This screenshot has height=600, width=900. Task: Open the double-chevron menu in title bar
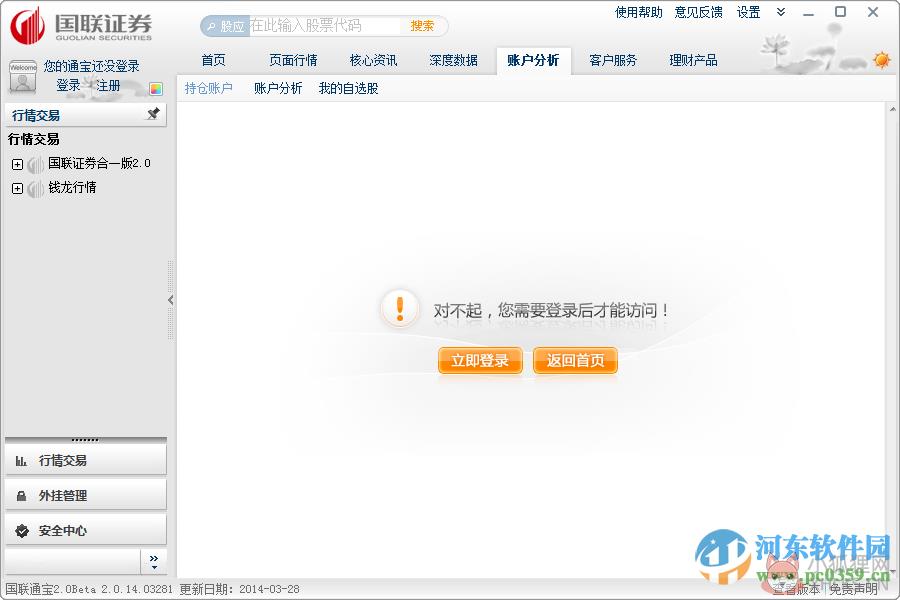click(781, 12)
